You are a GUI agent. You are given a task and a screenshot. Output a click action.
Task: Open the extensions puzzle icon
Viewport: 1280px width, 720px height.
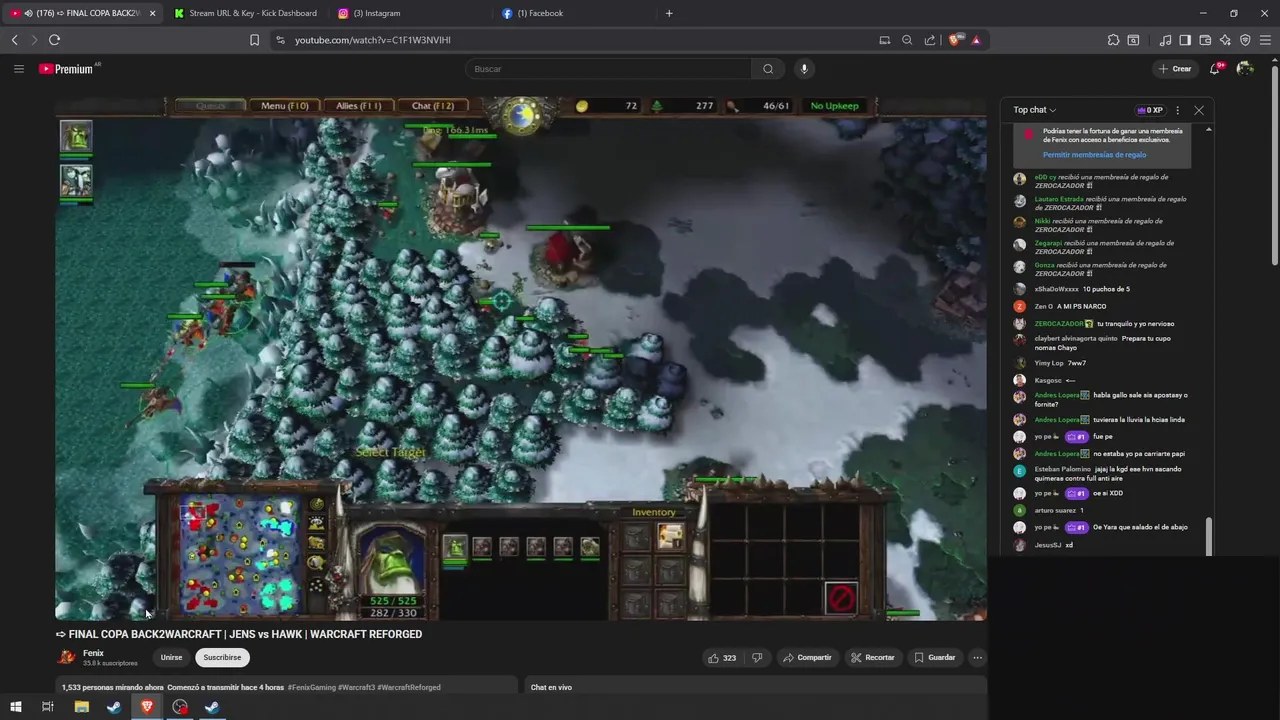[1113, 40]
